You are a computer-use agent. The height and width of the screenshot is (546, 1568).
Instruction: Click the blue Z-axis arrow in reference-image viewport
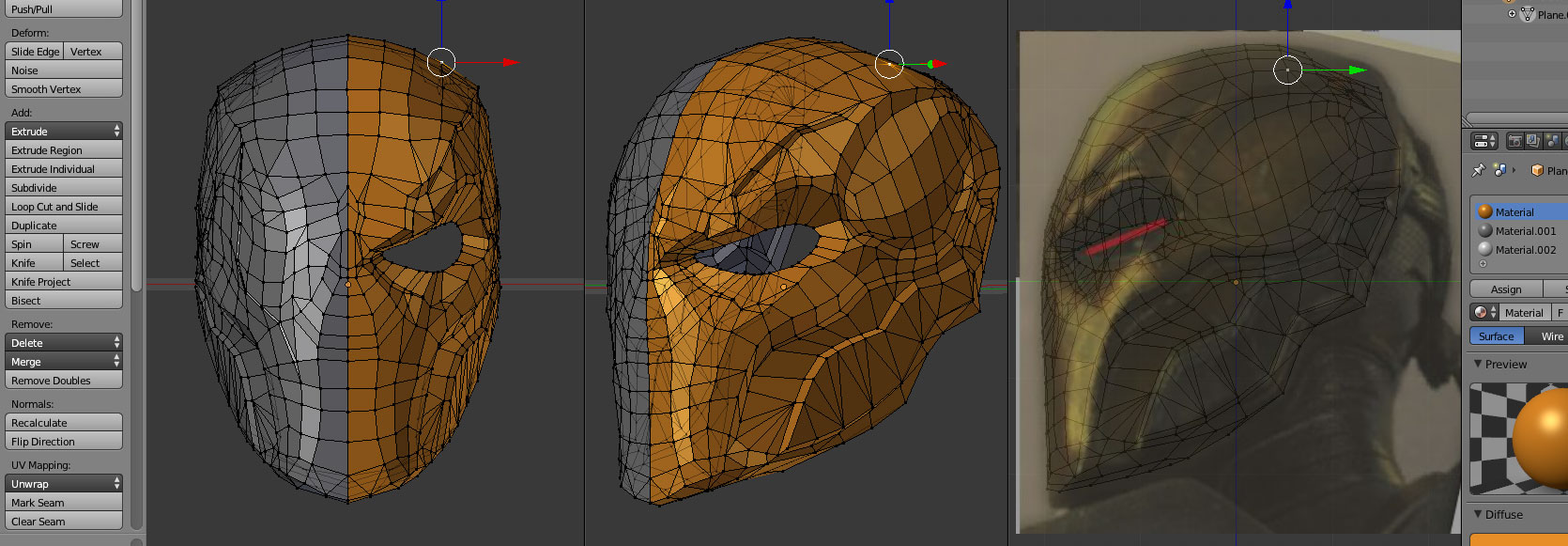tap(1287, 5)
